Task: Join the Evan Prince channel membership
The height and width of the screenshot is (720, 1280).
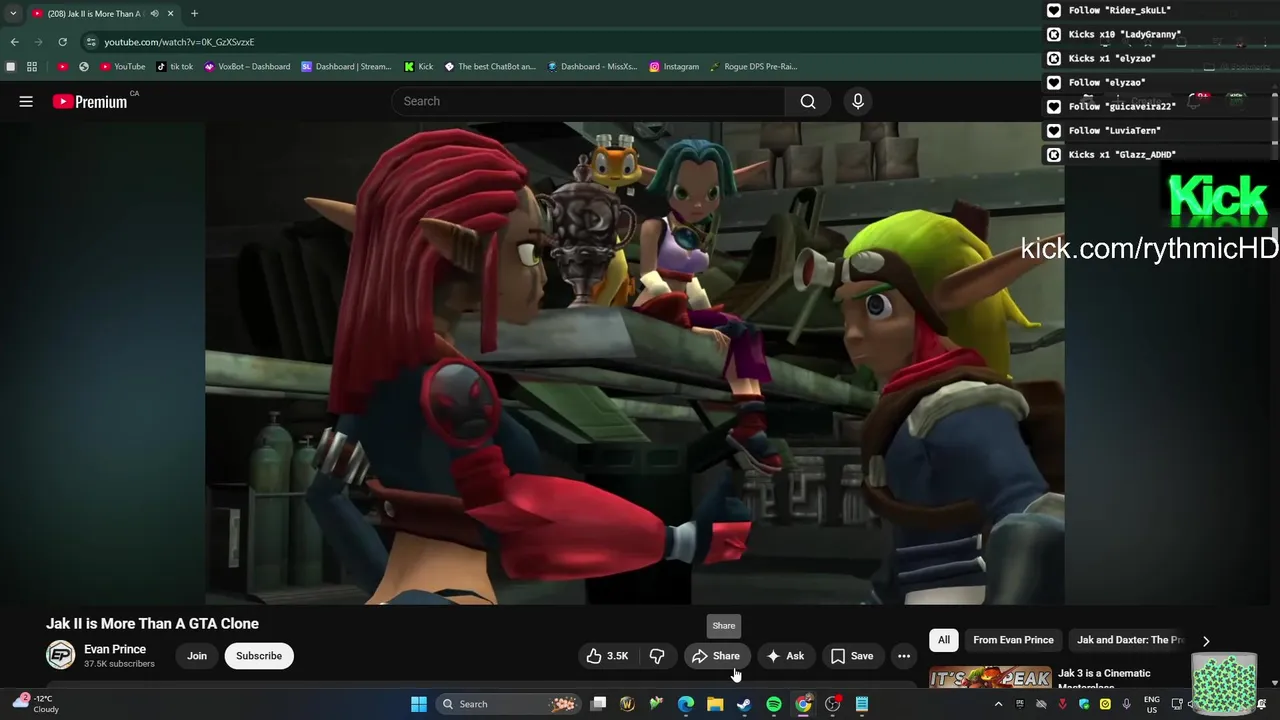Action: point(197,656)
